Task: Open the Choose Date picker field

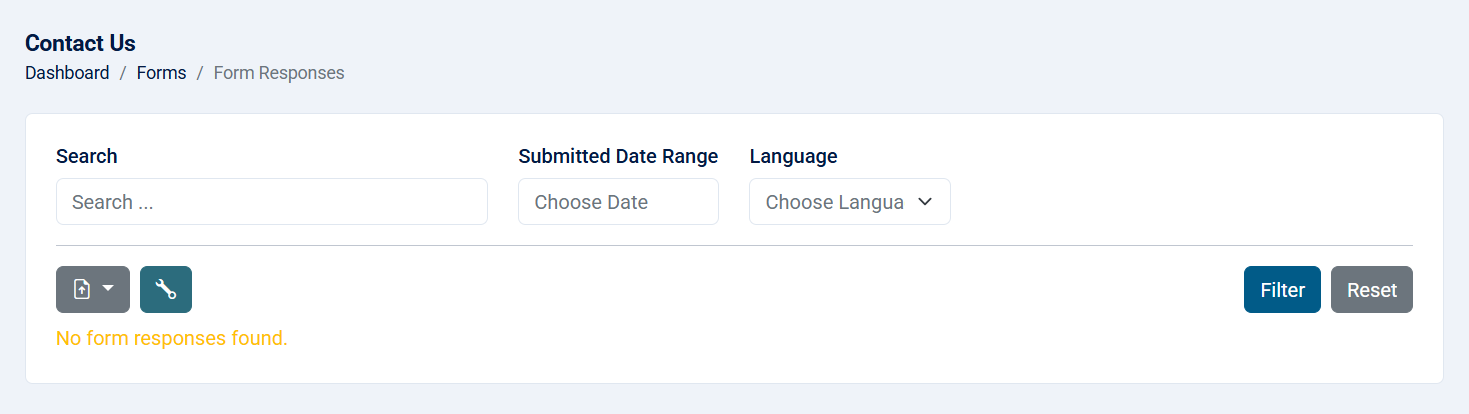Action: tap(618, 202)
